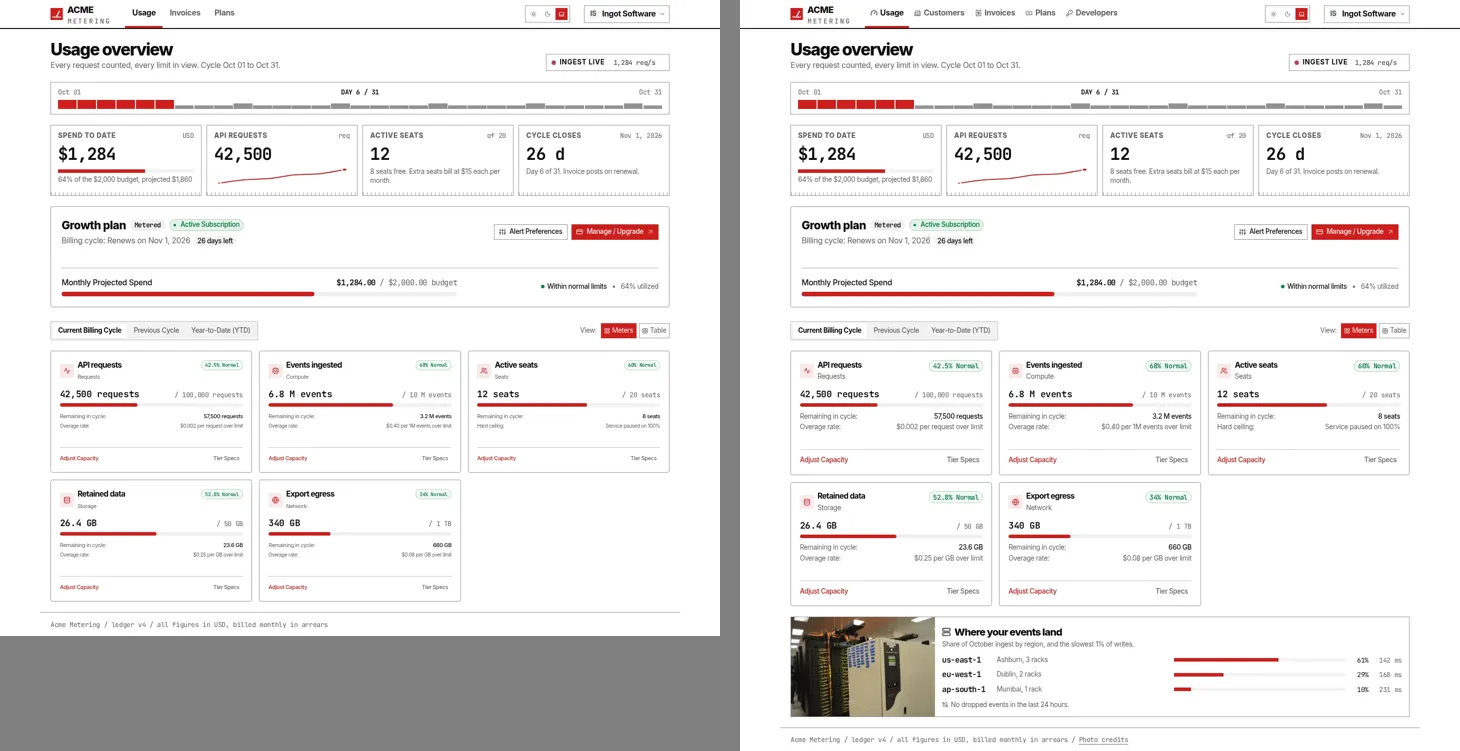Click the Active seats card icon in right pane
This screenshot has height=751, width=1460.
(1223, 370)
